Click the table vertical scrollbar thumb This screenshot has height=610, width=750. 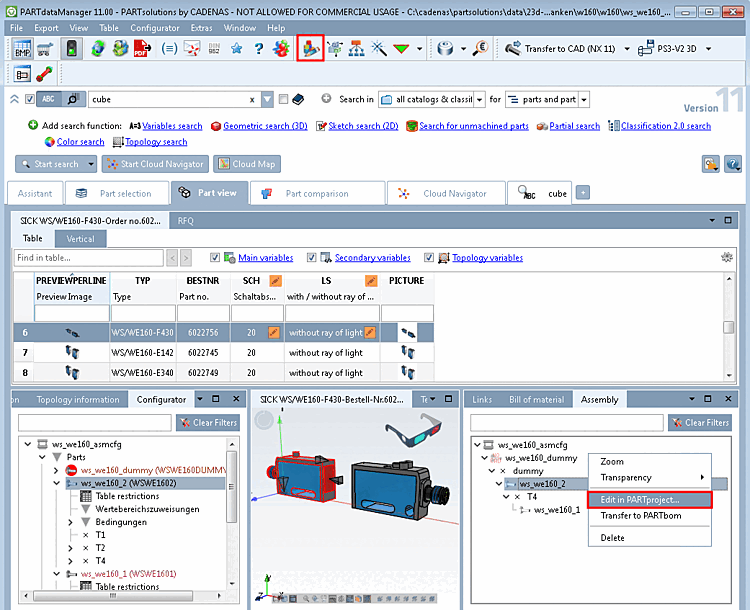point(728,327)
